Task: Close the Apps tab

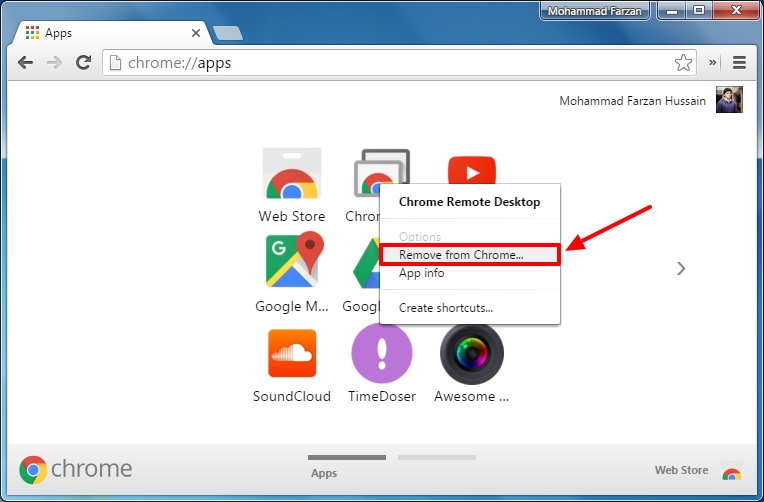Action: 196,33
